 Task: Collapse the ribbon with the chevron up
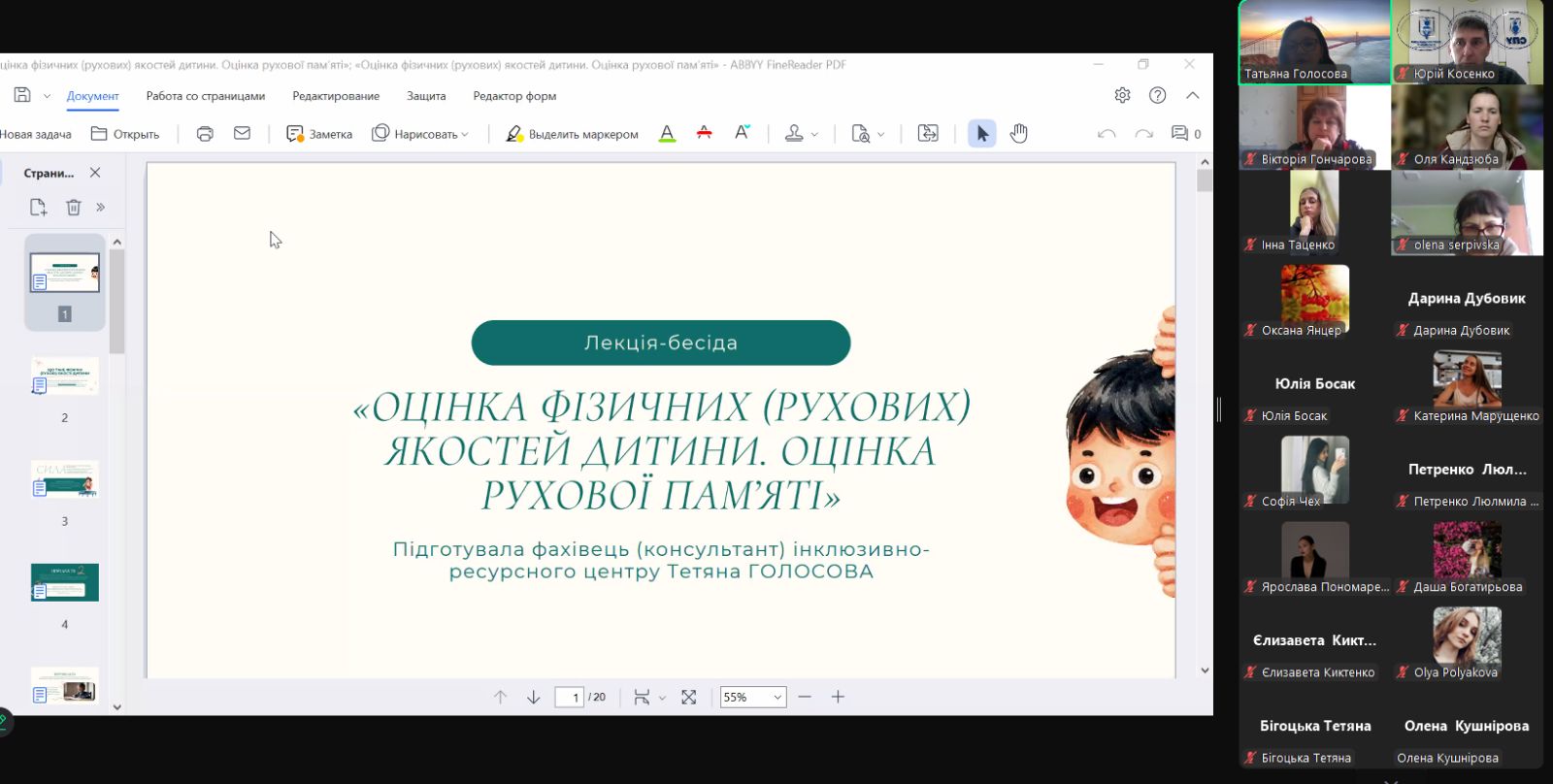pyautogui.click(x=1193, y=95)
